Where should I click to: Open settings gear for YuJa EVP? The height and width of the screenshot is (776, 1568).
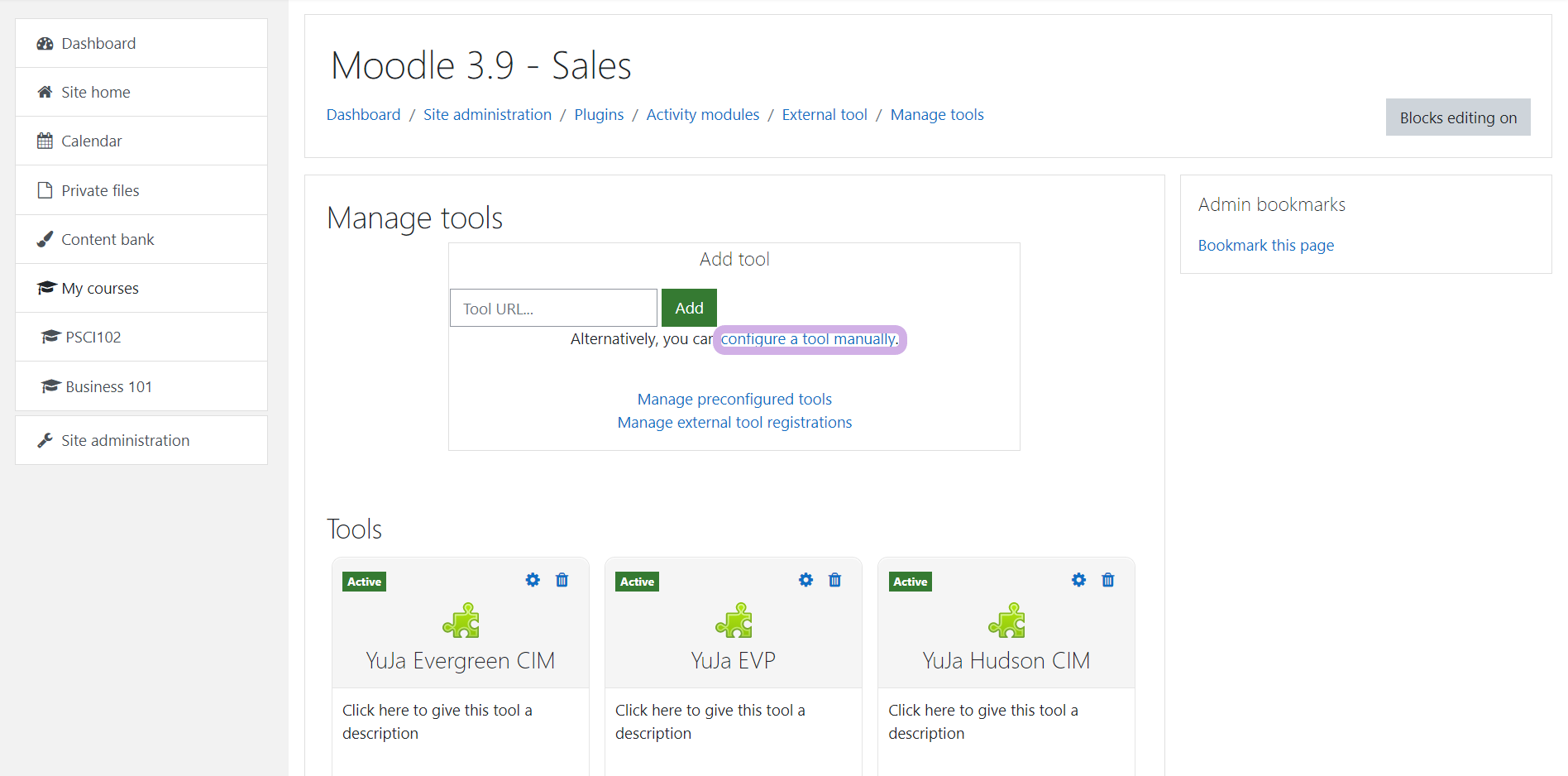[806, 580]
